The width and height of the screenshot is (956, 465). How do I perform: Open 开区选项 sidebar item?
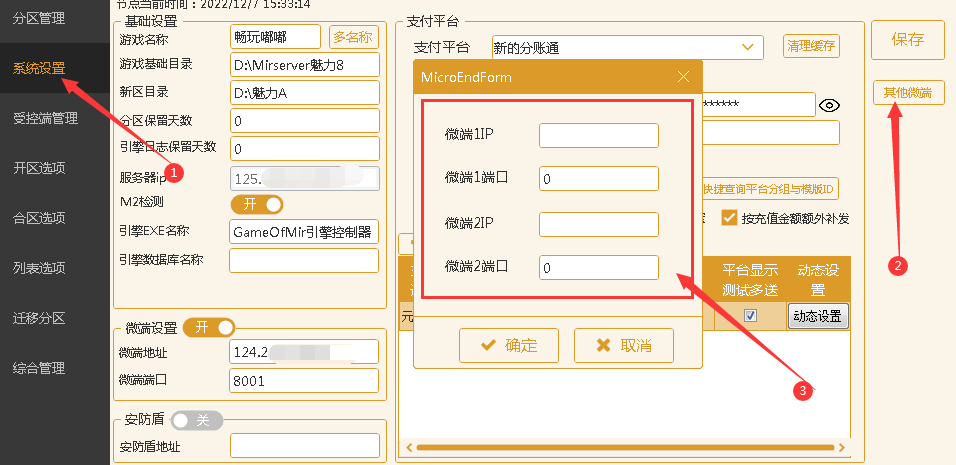(x=40, y=168)
